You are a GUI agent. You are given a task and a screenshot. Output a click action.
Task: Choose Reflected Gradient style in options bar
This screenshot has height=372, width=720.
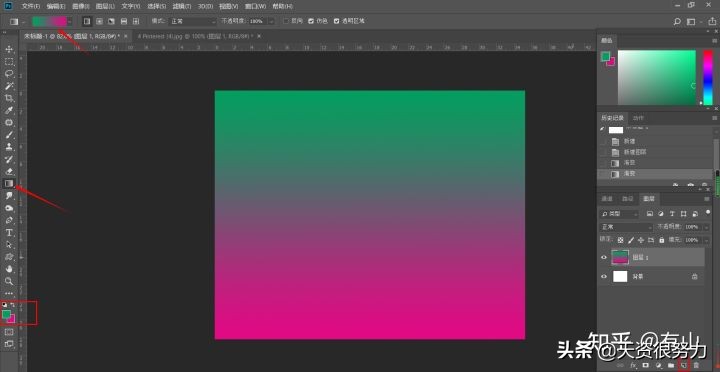tap(124, 21)
